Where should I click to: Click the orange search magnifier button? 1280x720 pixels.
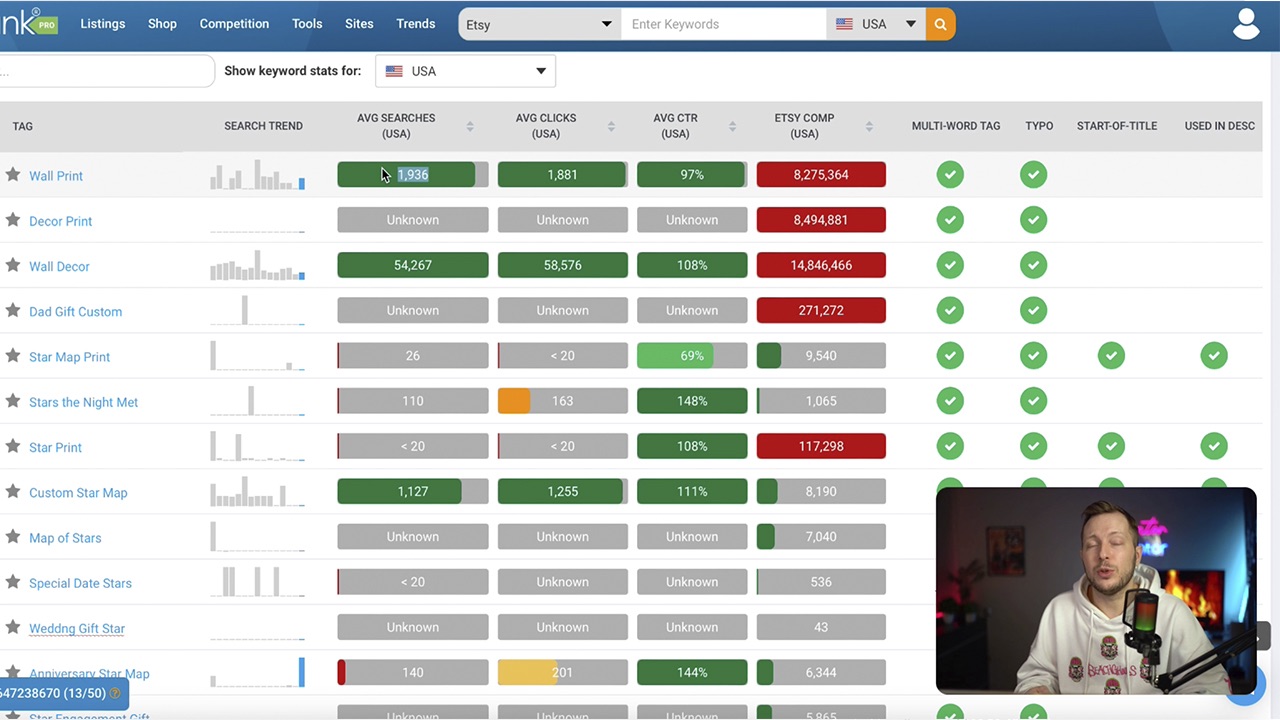[940, 24]
